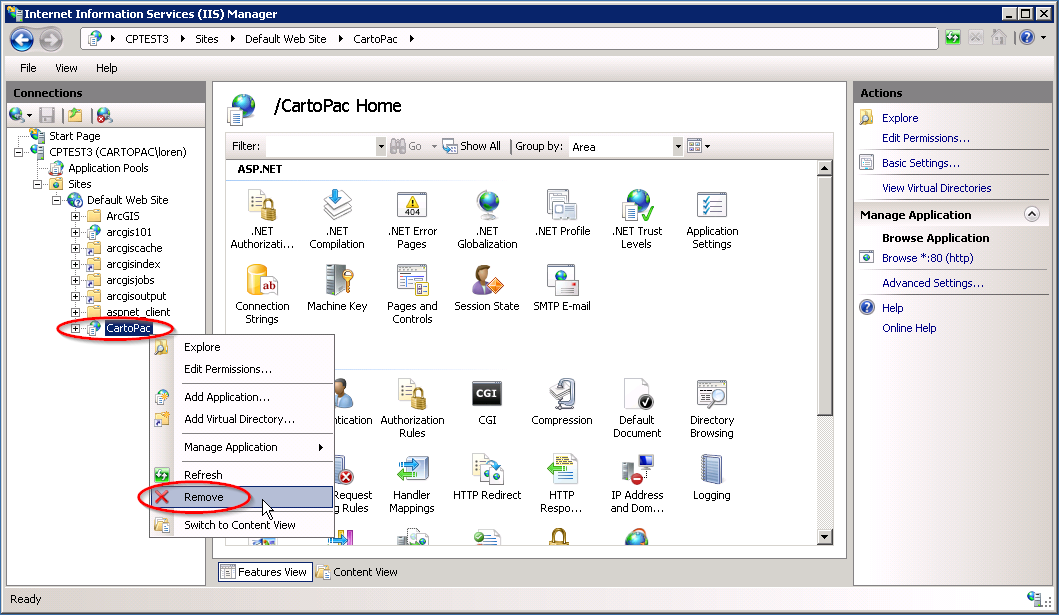
Task: Open the Manage Application submenu
Action: click(x=242, y=448)
